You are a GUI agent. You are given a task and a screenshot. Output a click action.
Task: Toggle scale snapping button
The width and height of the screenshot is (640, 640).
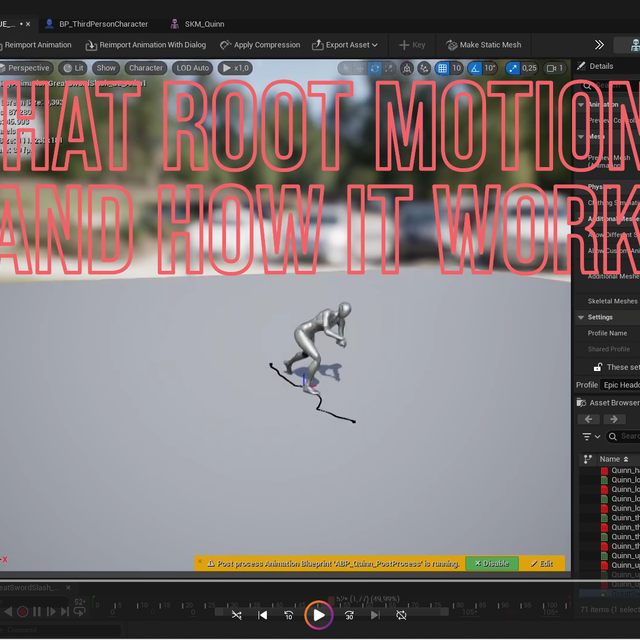pyautogui.click(x=512, y=68)
